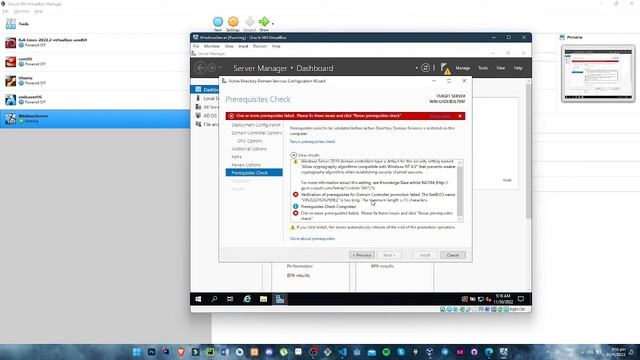
Task: Click results list scrollbar
Action: [x=460, y=190]
